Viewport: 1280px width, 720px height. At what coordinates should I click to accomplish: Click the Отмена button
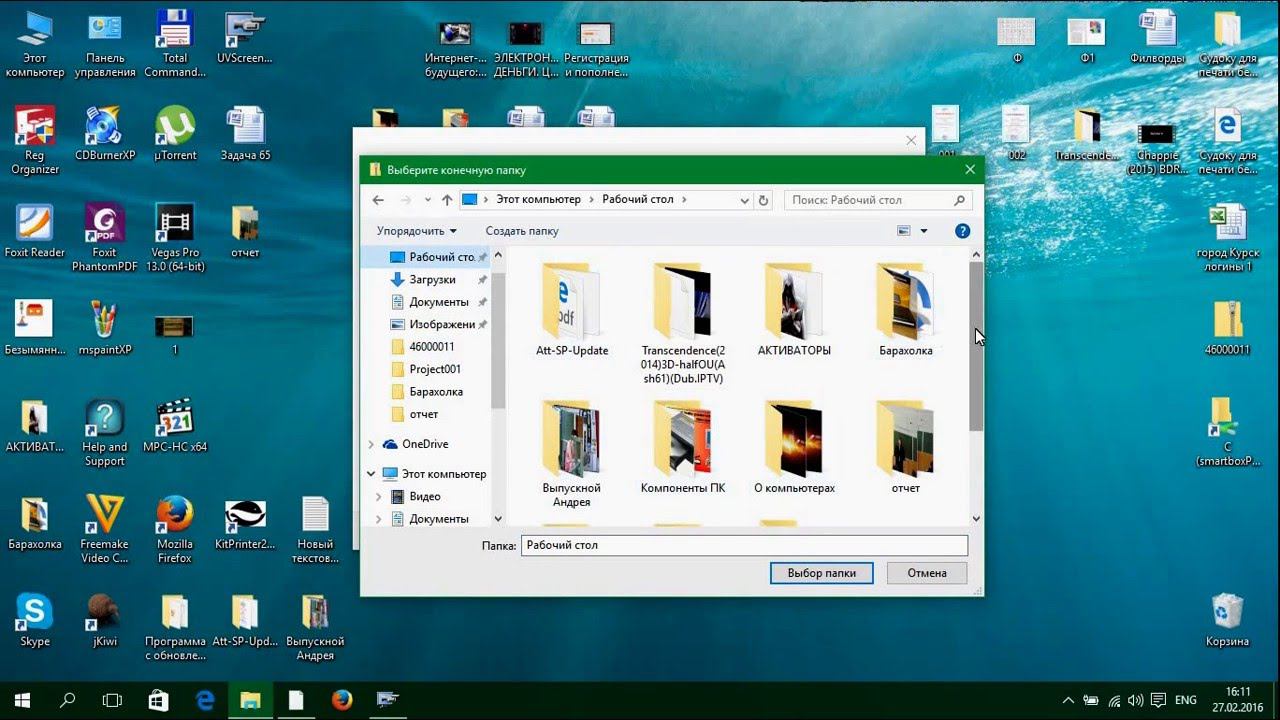click(x=927, y=573)
